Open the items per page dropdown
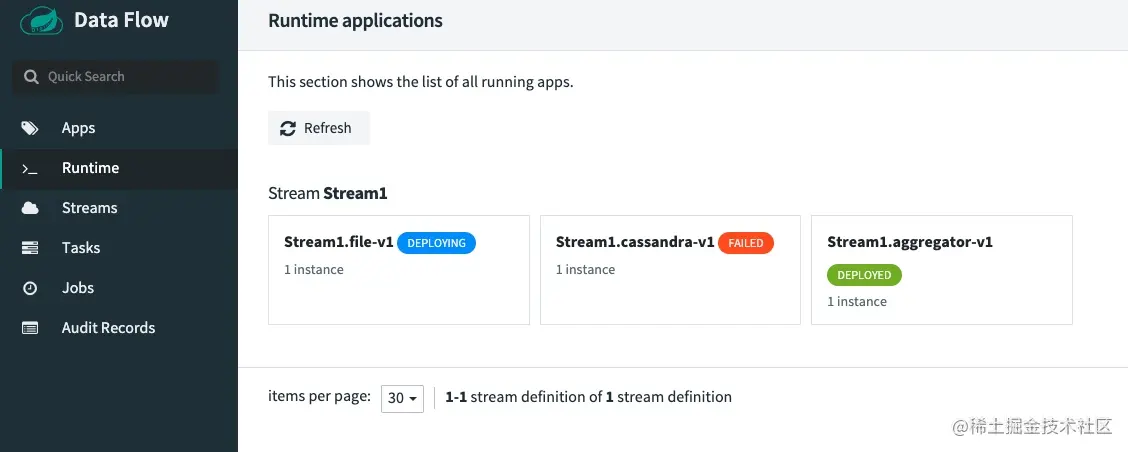Image resolution: width=1128 pixels, height=452 pixels. click(x=403, y=398)
